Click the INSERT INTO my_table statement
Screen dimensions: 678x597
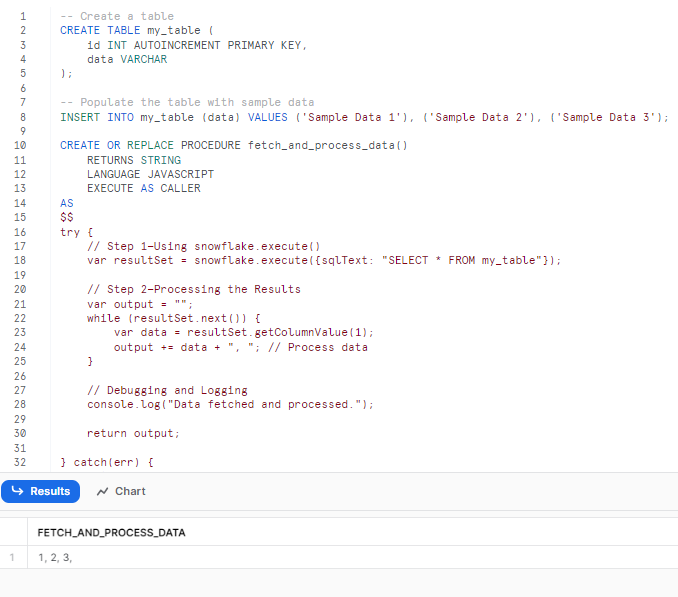pos(364,117)
